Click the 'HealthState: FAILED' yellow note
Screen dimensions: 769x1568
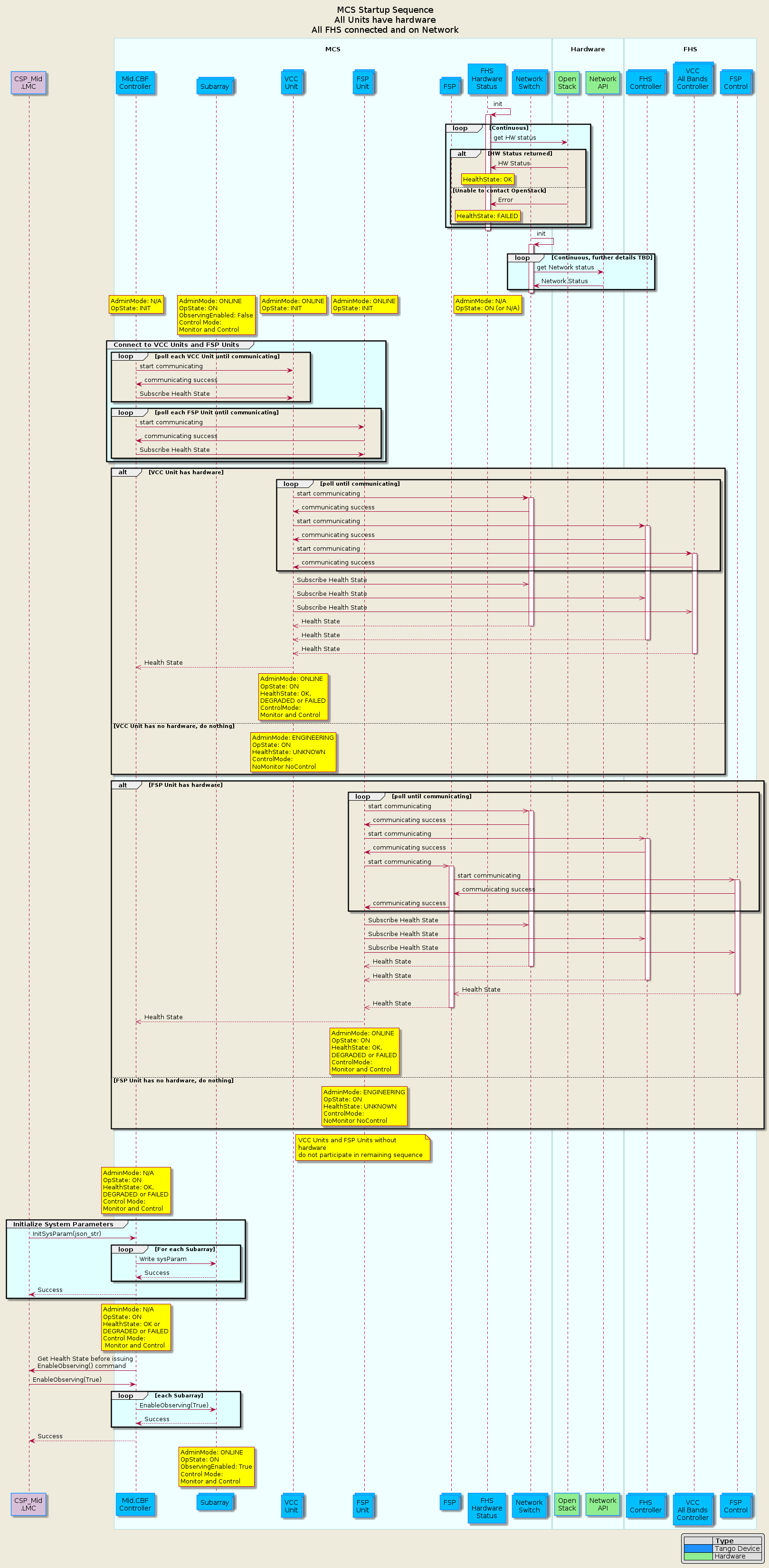pyautogui.click(x=487, y=216)
